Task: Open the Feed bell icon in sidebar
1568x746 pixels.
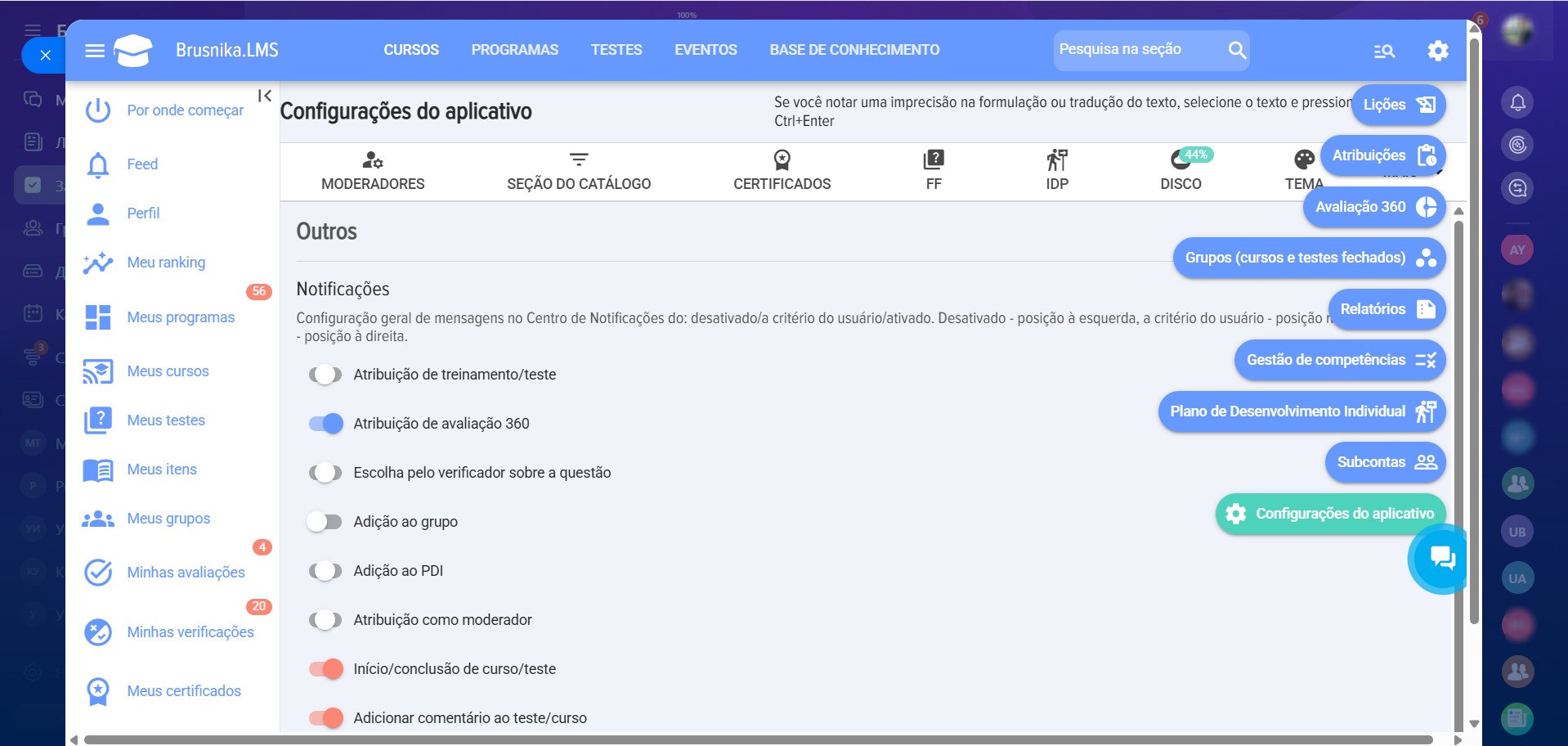Action: (98, 164)
